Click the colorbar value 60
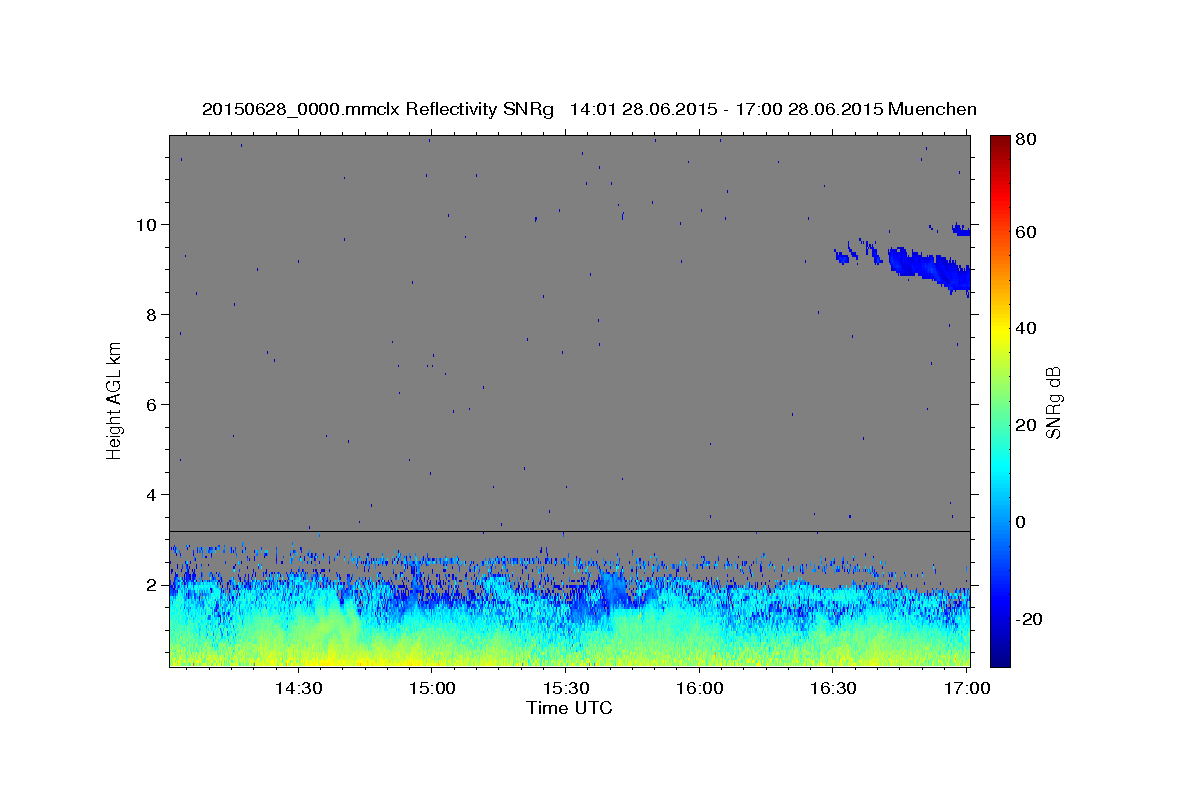Screen dimensions: 1200x800 [x=1025, y=232]
